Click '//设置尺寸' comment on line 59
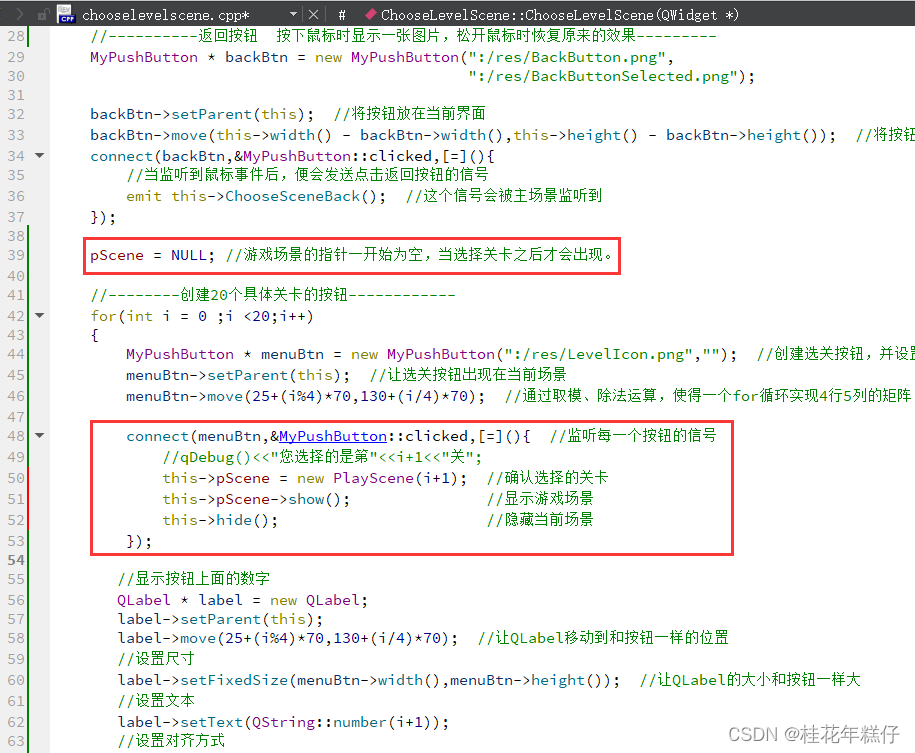915x753 pixels. tap(155, 658)
